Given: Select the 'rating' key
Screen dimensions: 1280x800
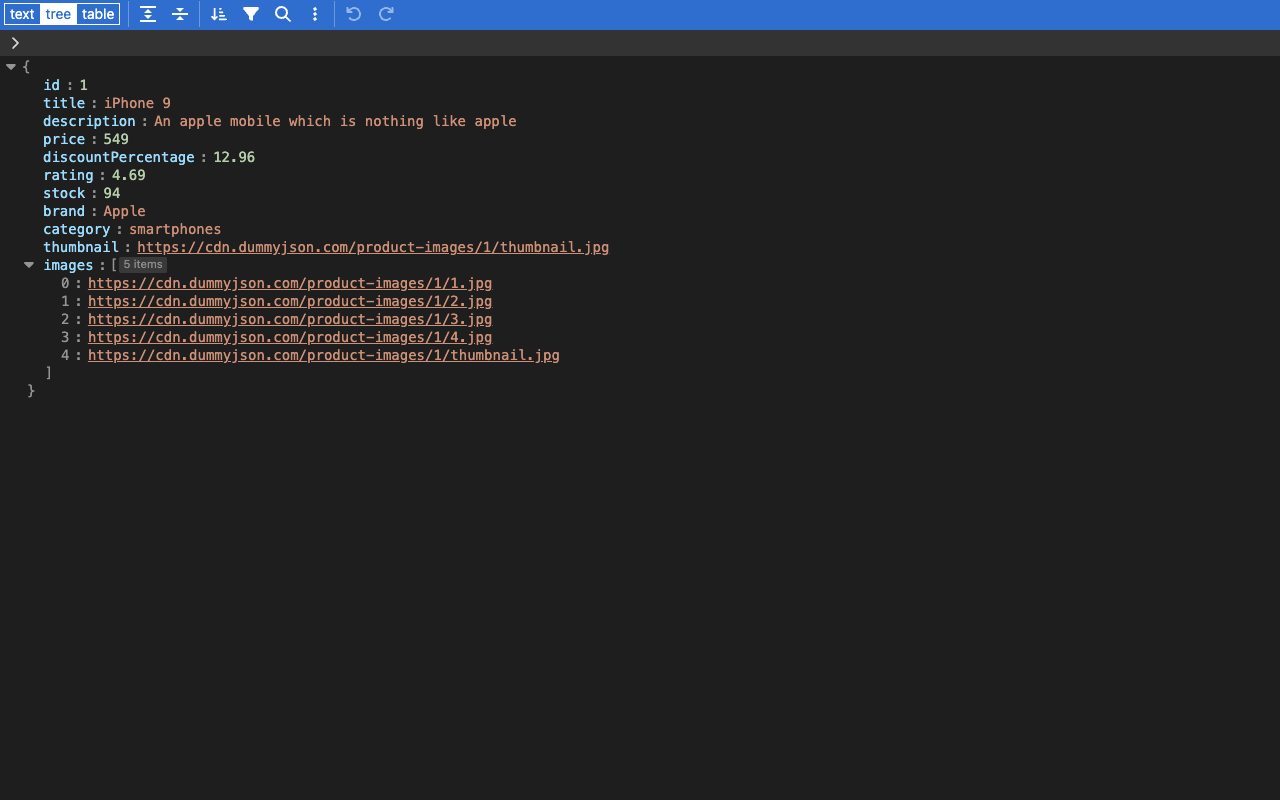Looking at the screenshot, I should 68,175.
